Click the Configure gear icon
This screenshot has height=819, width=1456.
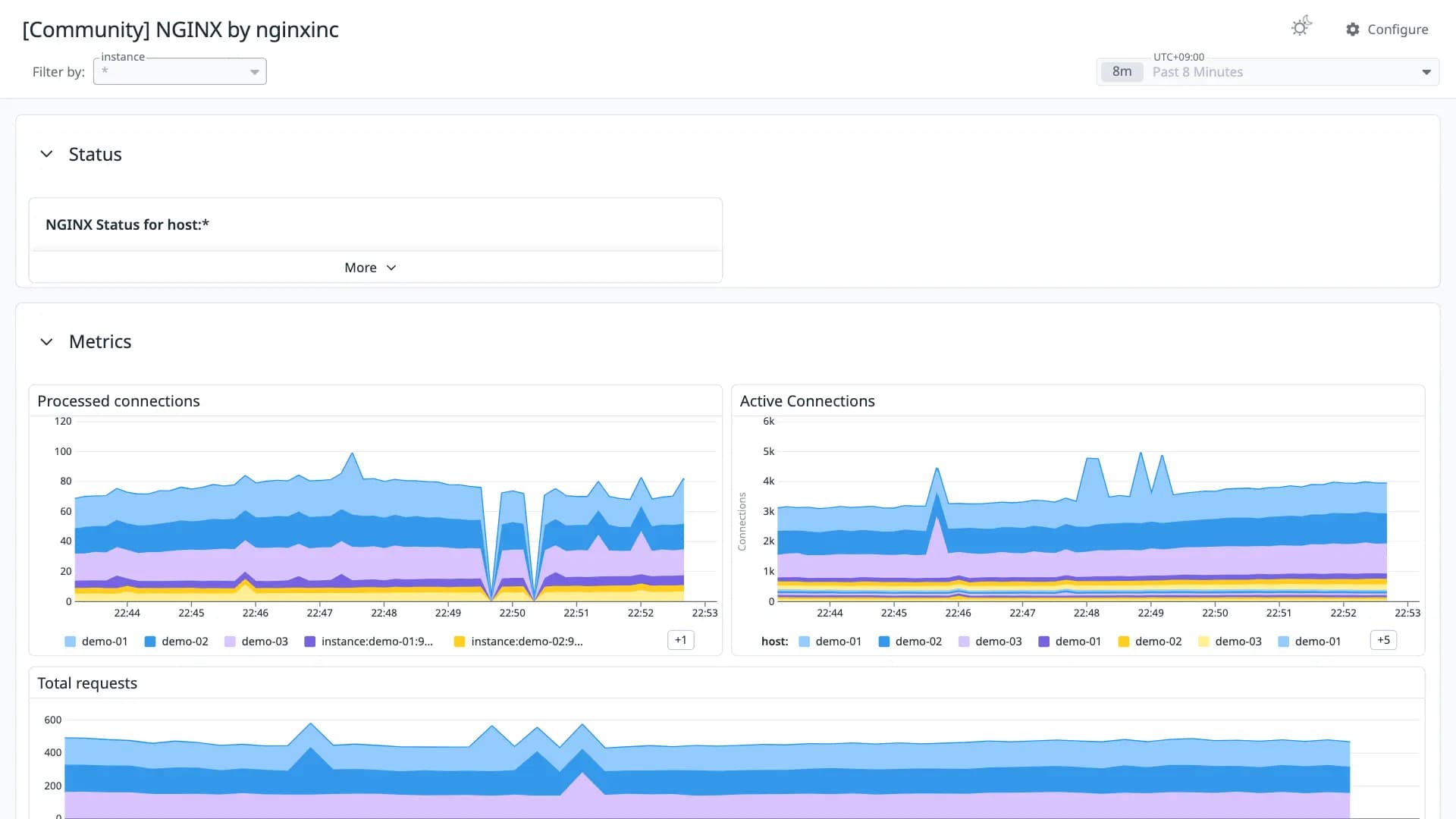click(x=1352, y=30)
